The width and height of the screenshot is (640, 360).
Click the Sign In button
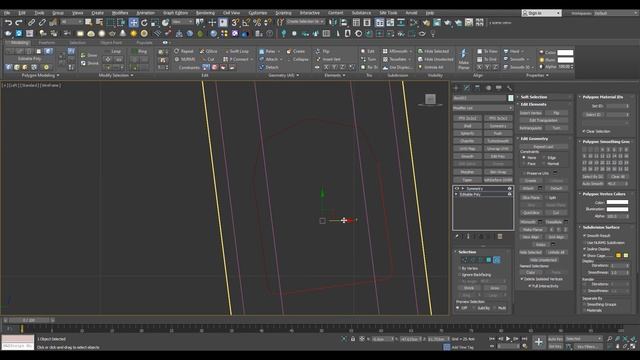(x=541, y=13)
